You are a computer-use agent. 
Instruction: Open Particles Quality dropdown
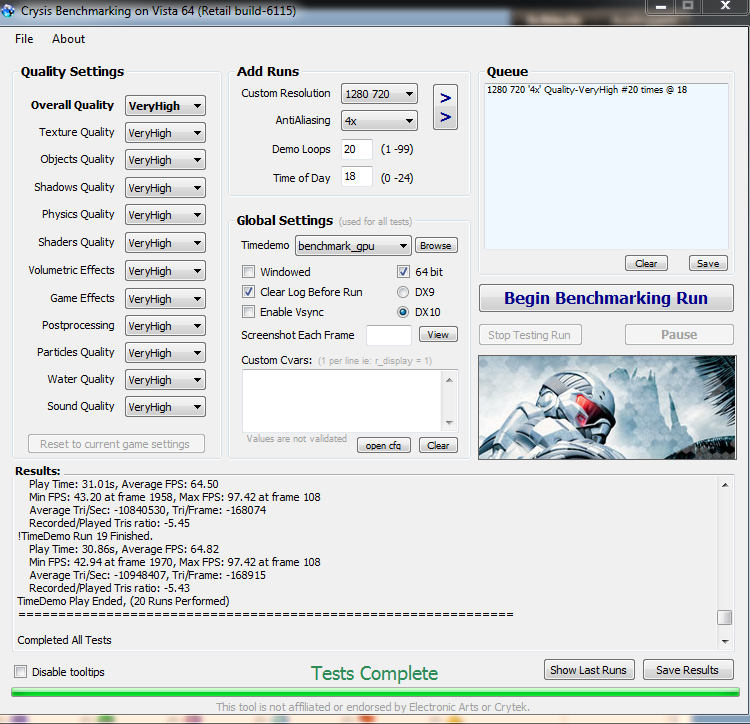[165, 353]
